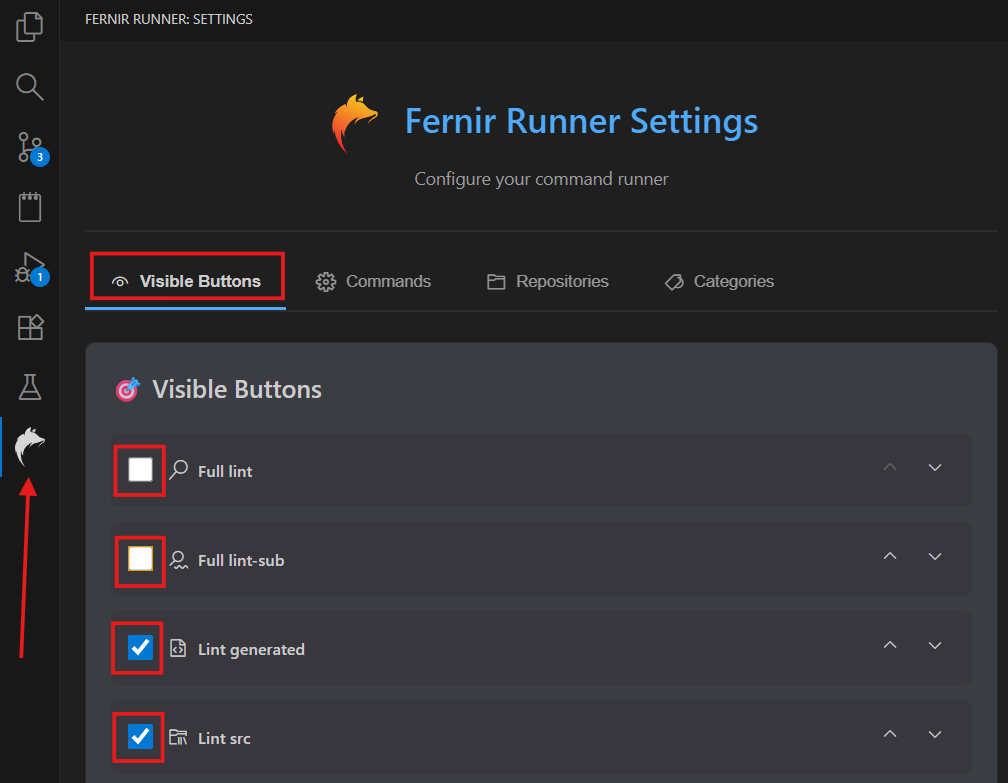1008x783 pixels.
Task: Check the Full lint-sub checkbox
Action: [140, 559]
